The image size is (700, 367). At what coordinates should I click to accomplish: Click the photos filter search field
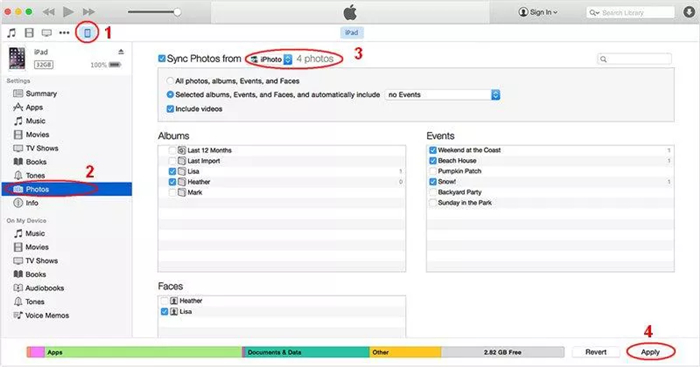click(634, 59)
